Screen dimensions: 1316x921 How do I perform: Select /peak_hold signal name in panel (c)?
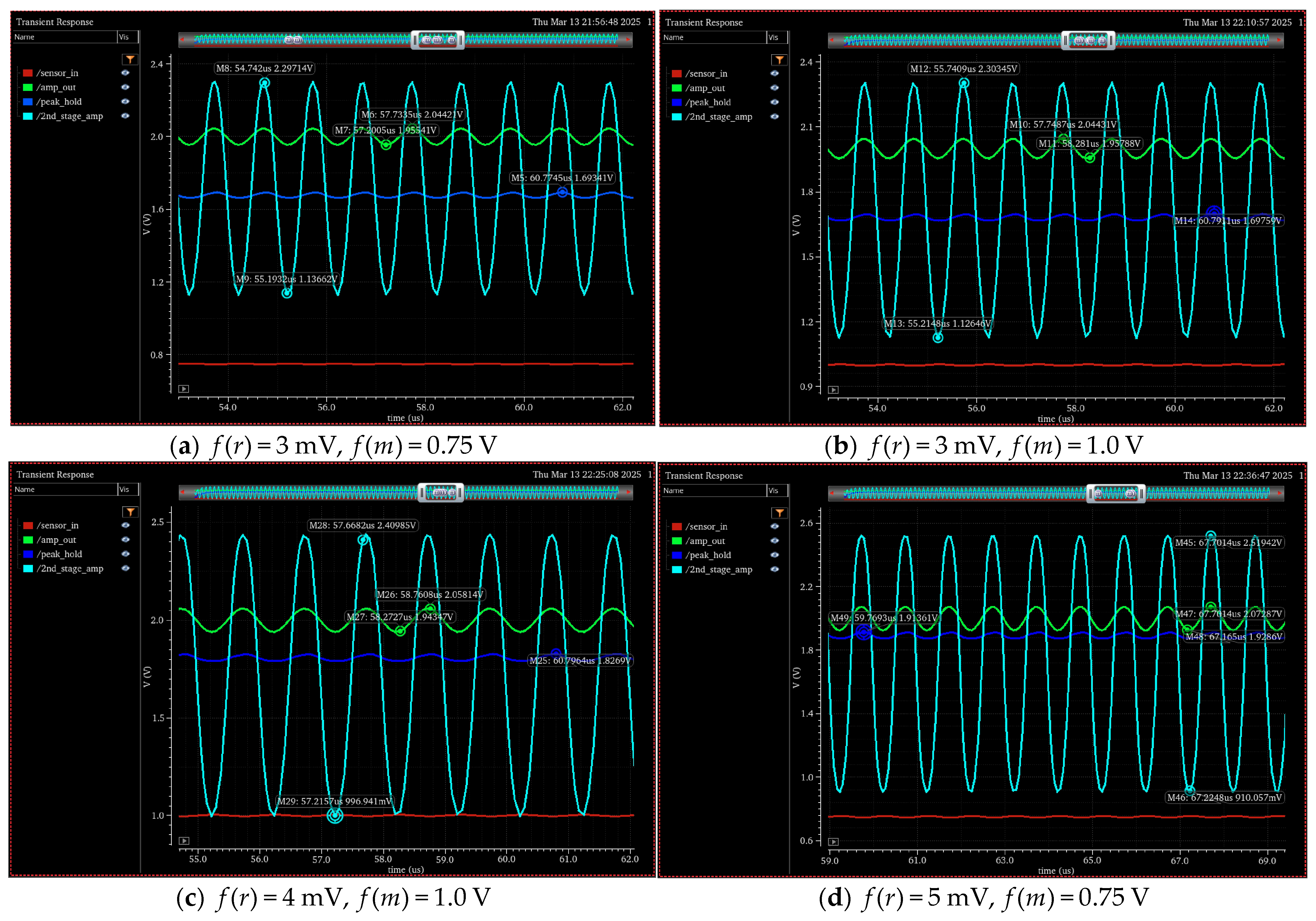60,554
